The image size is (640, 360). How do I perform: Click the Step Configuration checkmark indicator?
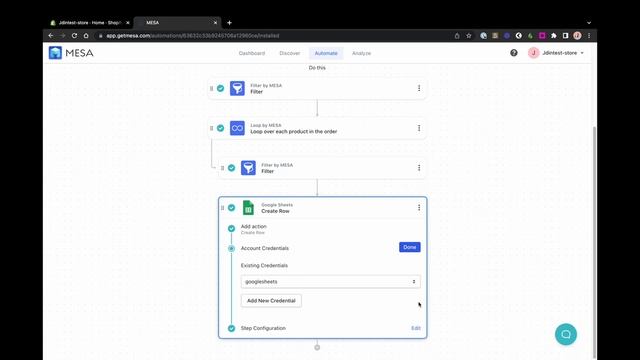point(231,328)
